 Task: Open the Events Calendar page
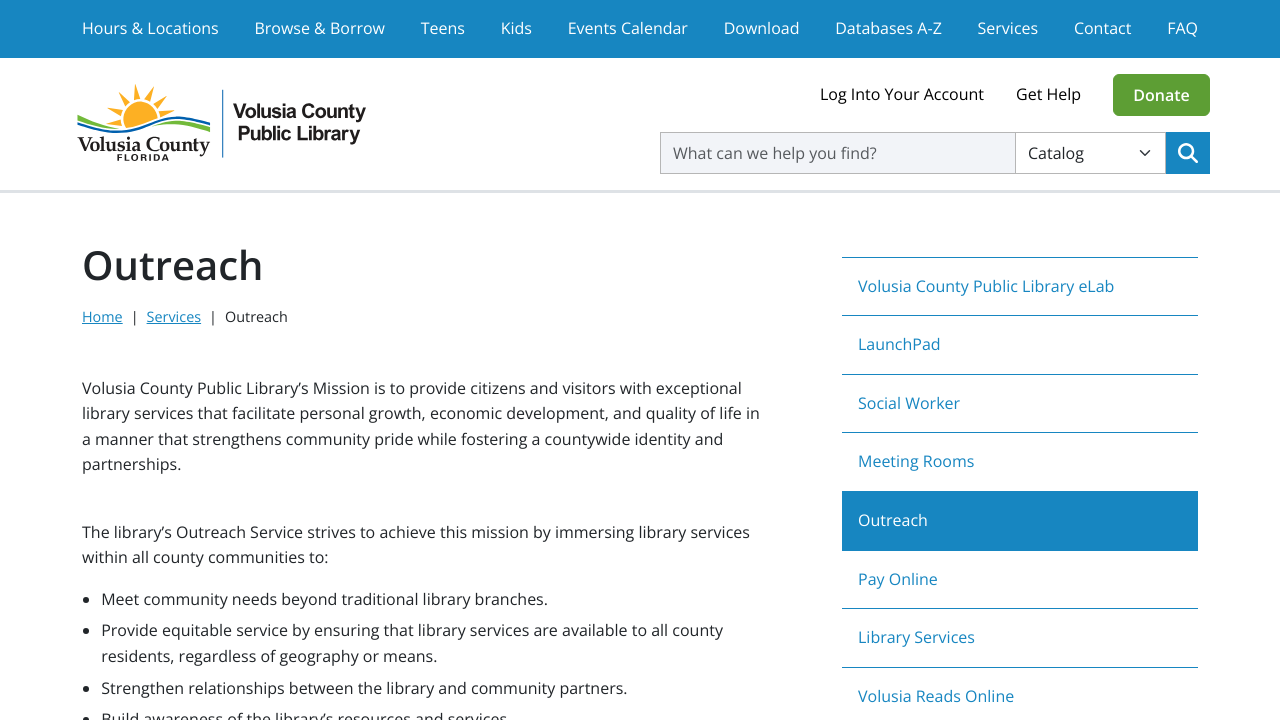(627, 28)
